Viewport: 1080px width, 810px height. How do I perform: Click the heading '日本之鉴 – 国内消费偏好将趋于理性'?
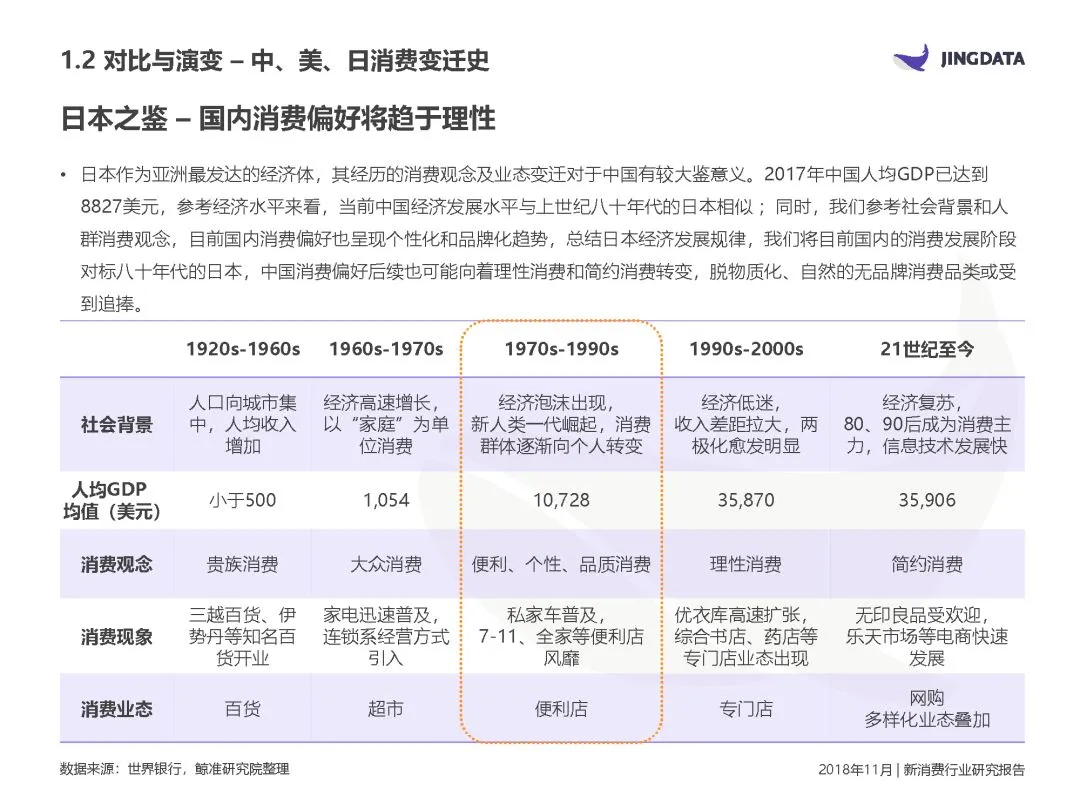click(x=278, y=118)
